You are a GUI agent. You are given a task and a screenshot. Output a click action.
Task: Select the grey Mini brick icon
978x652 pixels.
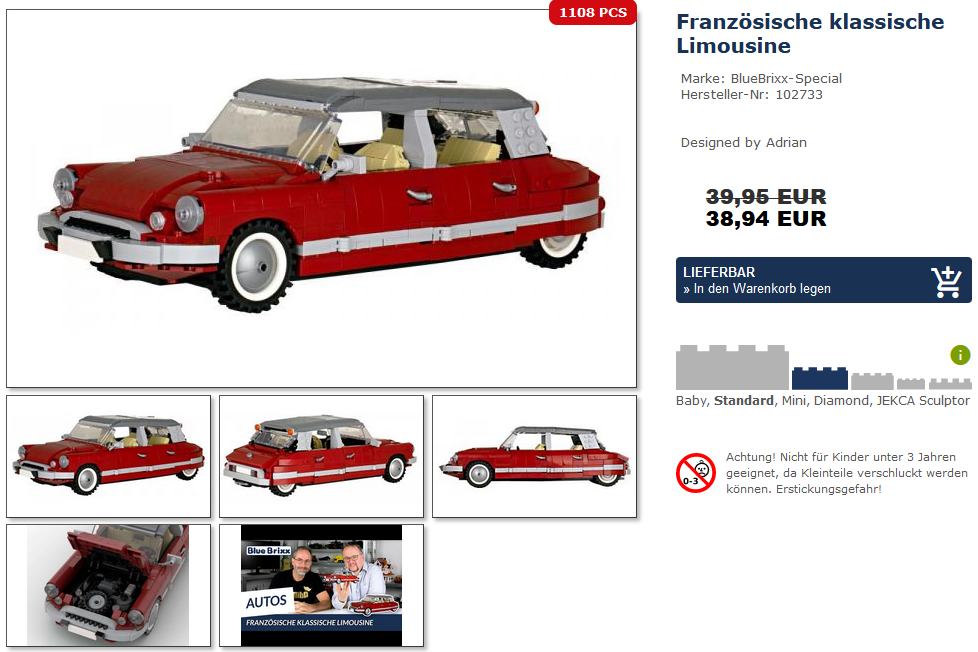pos(872,381)
